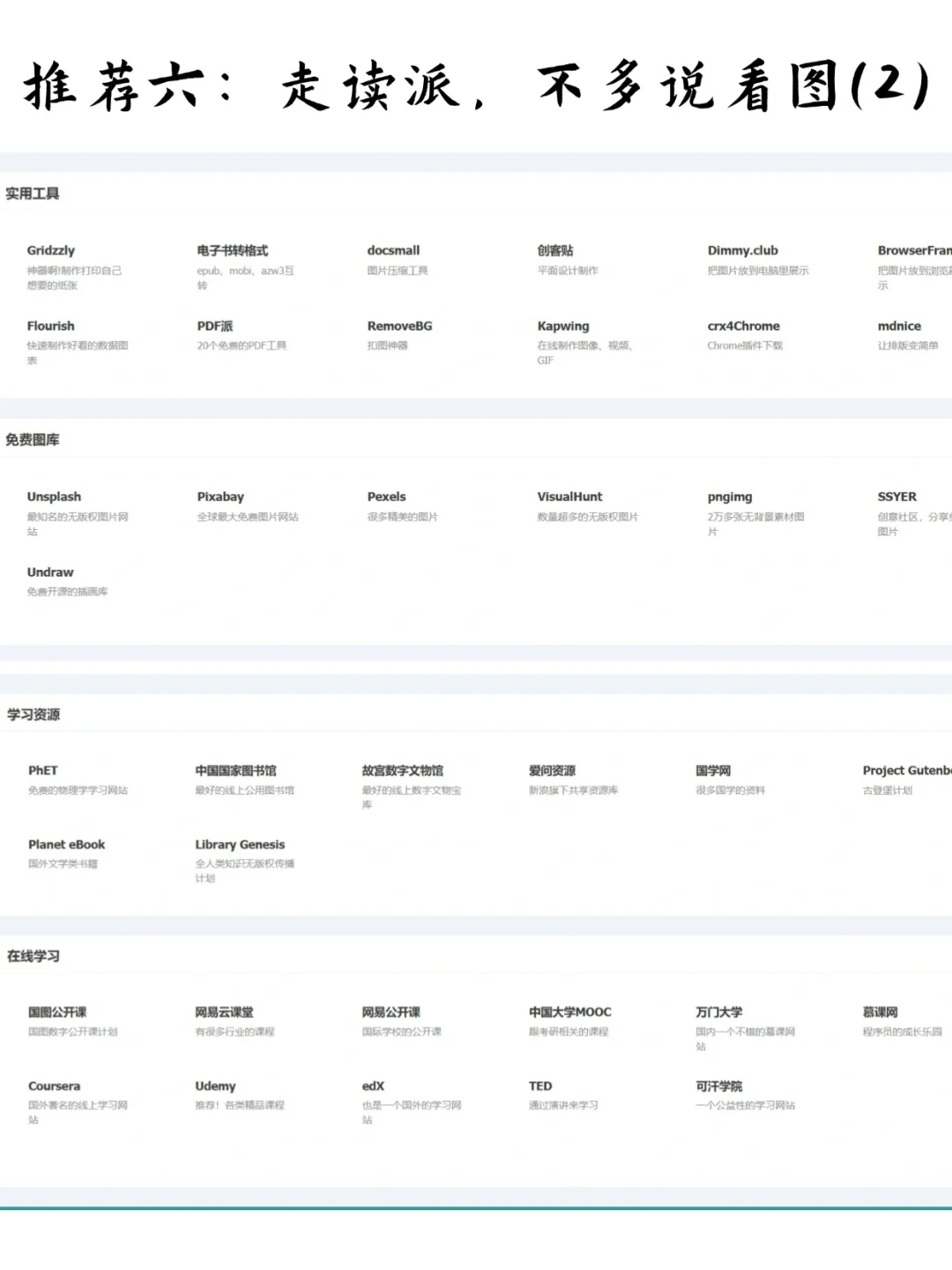Click the docsmall image compression link
The height and width of the screenshot is (1270, 952).
click(393, 250)
